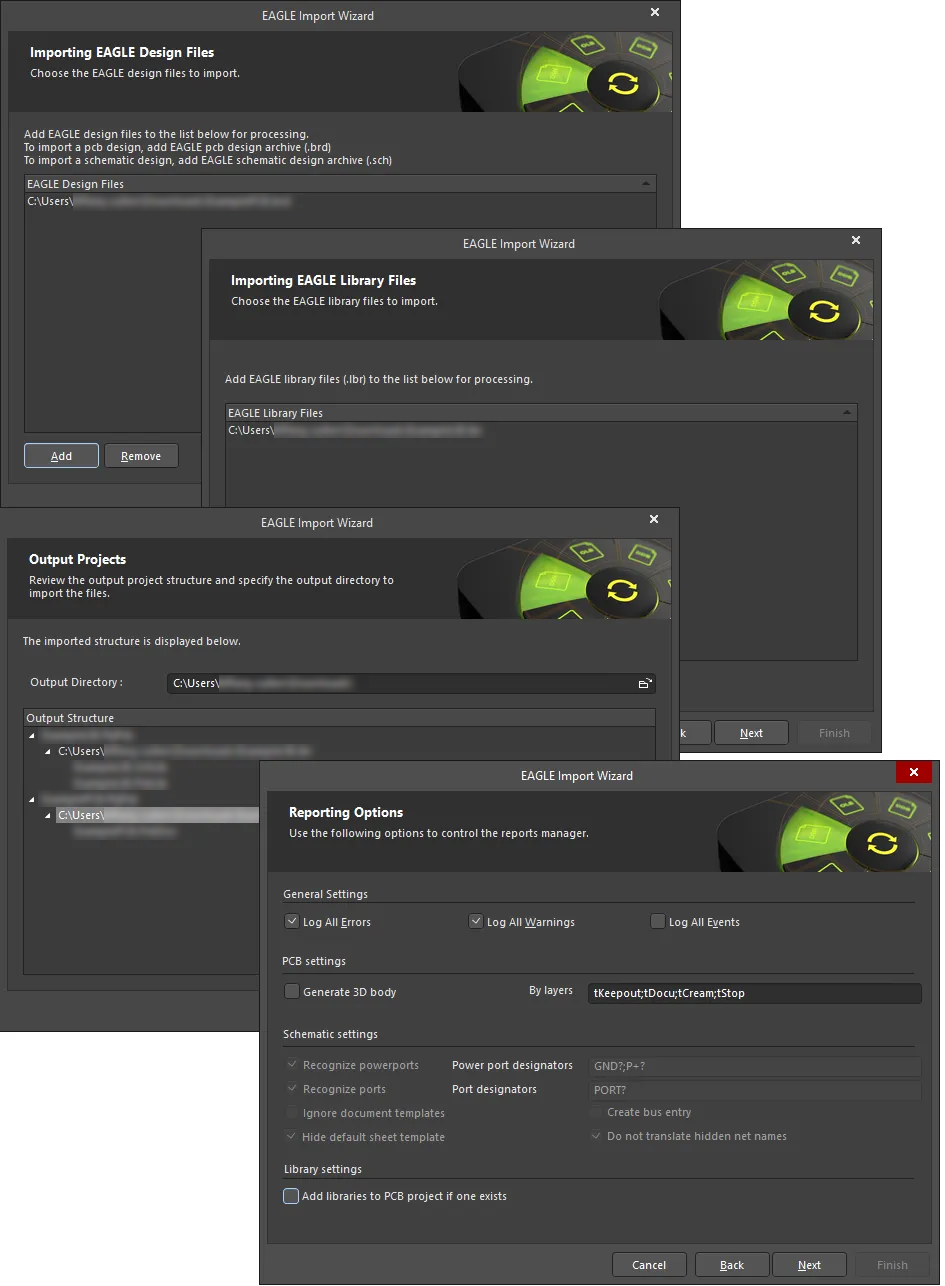Enable Log All Events checkbox
Screen dimensions: 945x1286
coord(657,922)
